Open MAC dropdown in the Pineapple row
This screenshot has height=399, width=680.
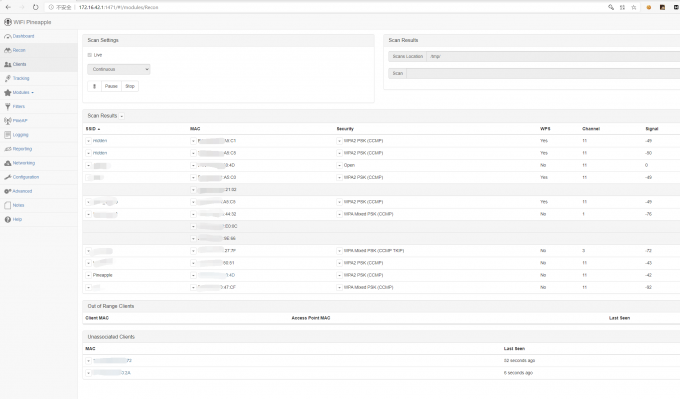[193, 275]
